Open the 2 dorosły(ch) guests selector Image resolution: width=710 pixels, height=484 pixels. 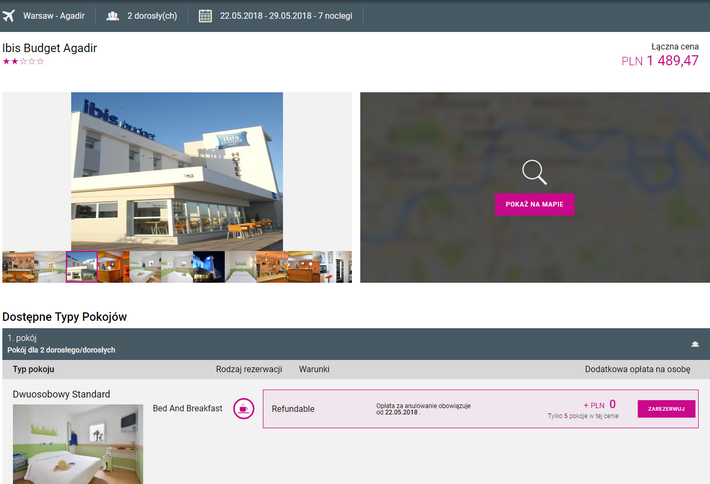(154, 16)
